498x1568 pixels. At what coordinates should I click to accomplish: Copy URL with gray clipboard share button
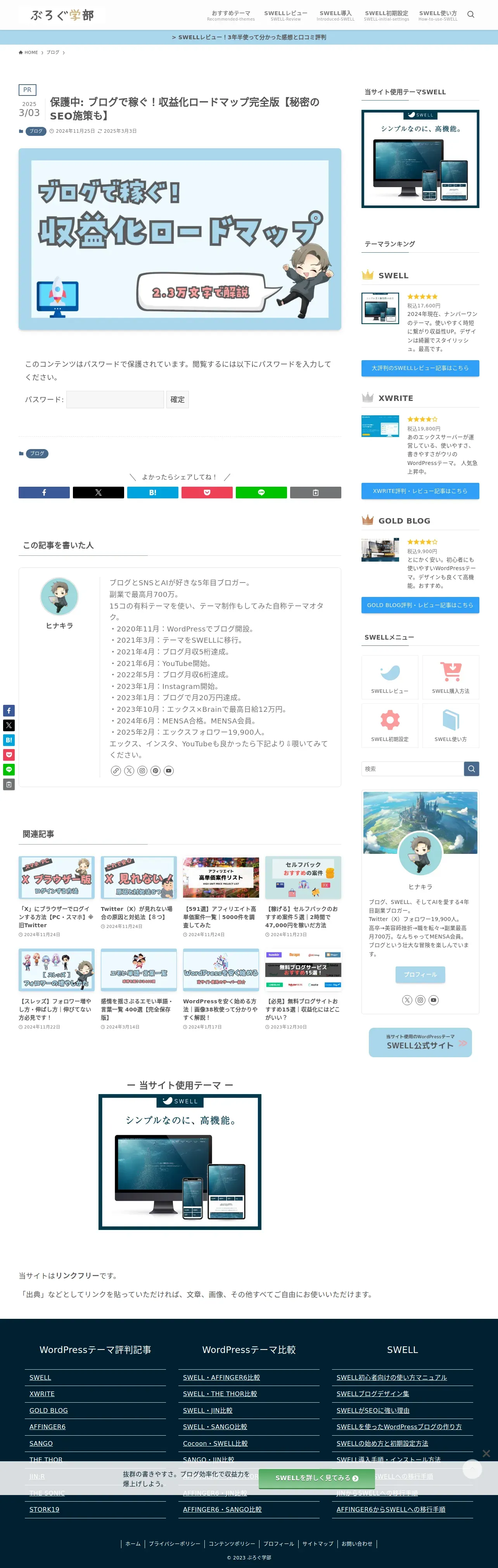(x=315, y=493)
